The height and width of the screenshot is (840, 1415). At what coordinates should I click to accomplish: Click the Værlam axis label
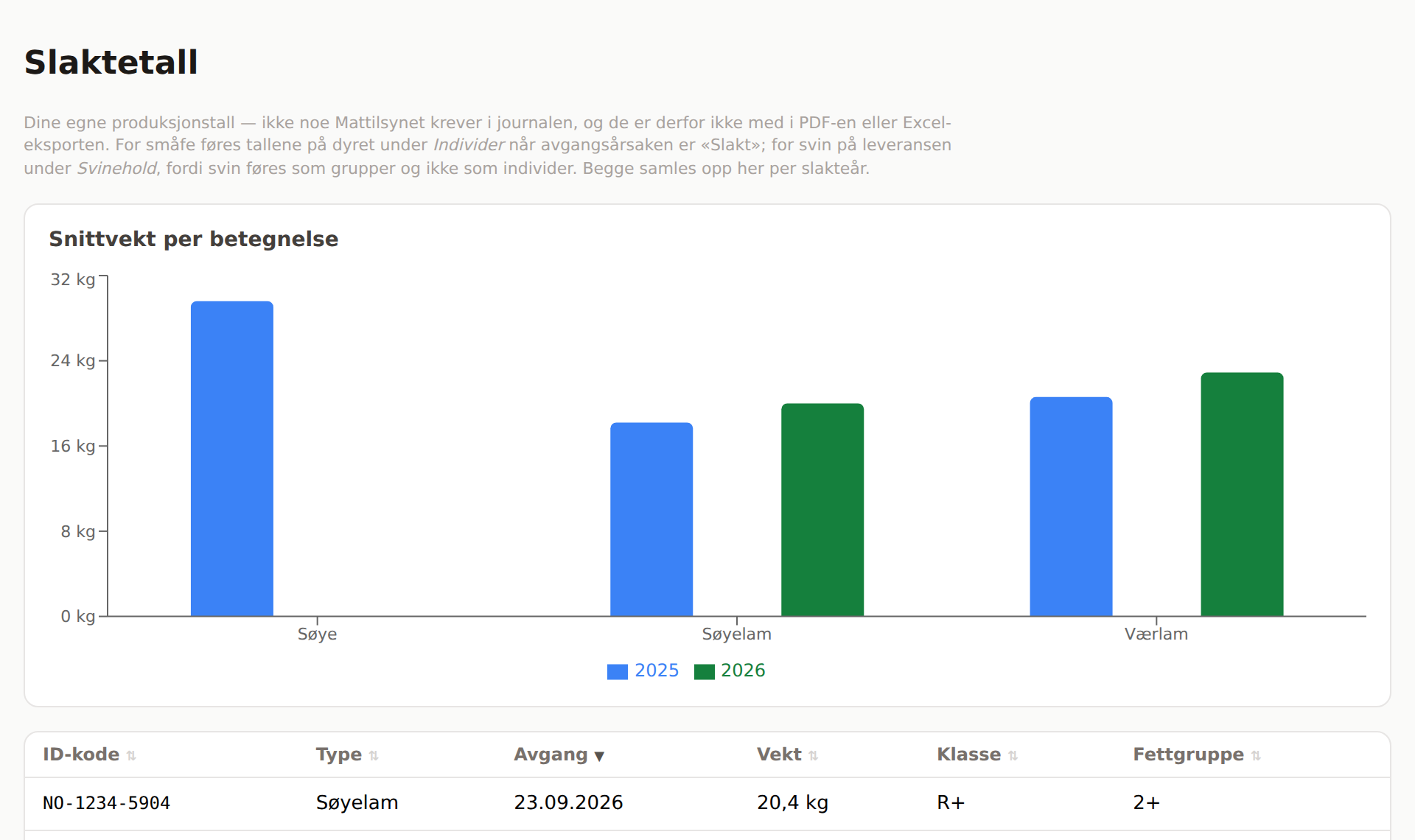[1156, 634]
